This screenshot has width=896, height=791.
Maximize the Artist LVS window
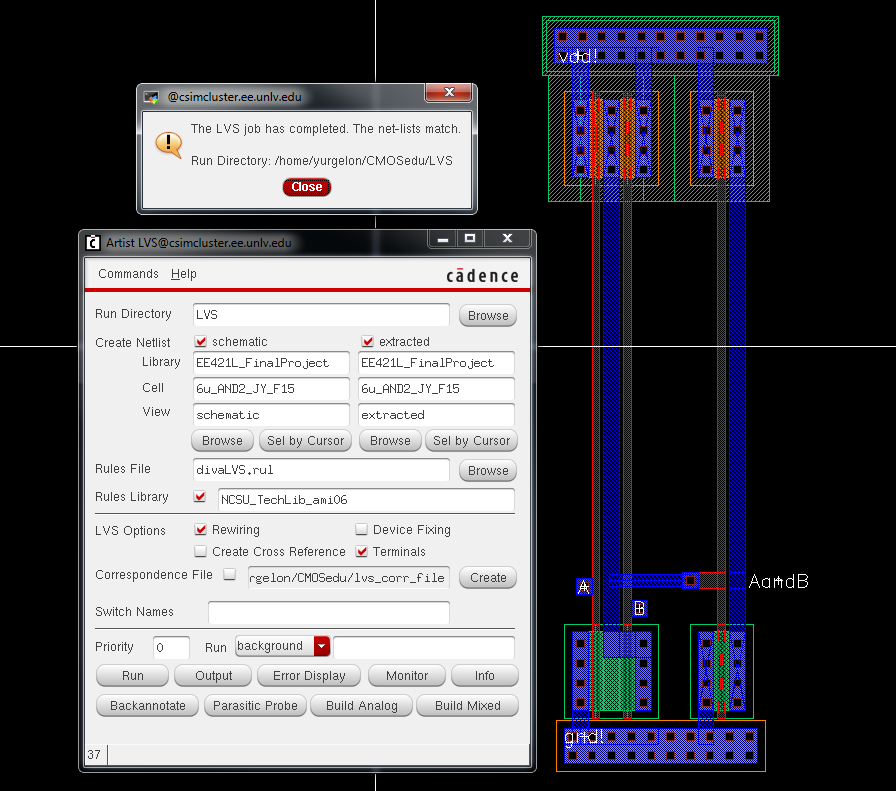(x=470, y=239)
